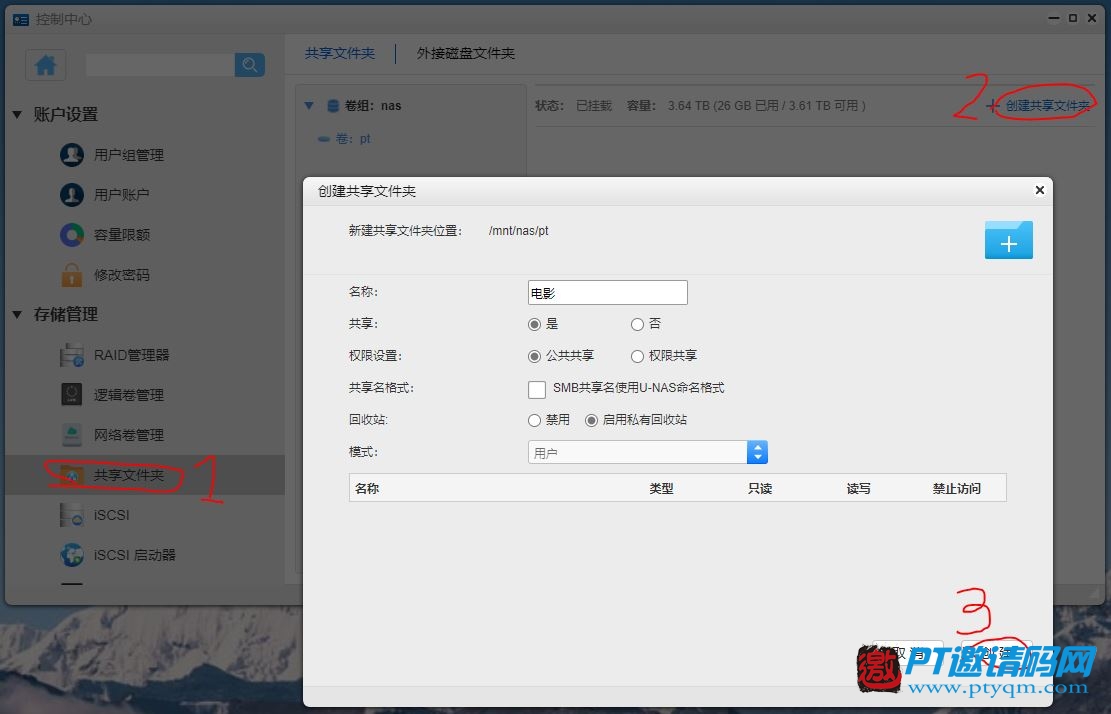
Task: Open iSCSI 启动器 in sidebar
Action: (135, 555)
